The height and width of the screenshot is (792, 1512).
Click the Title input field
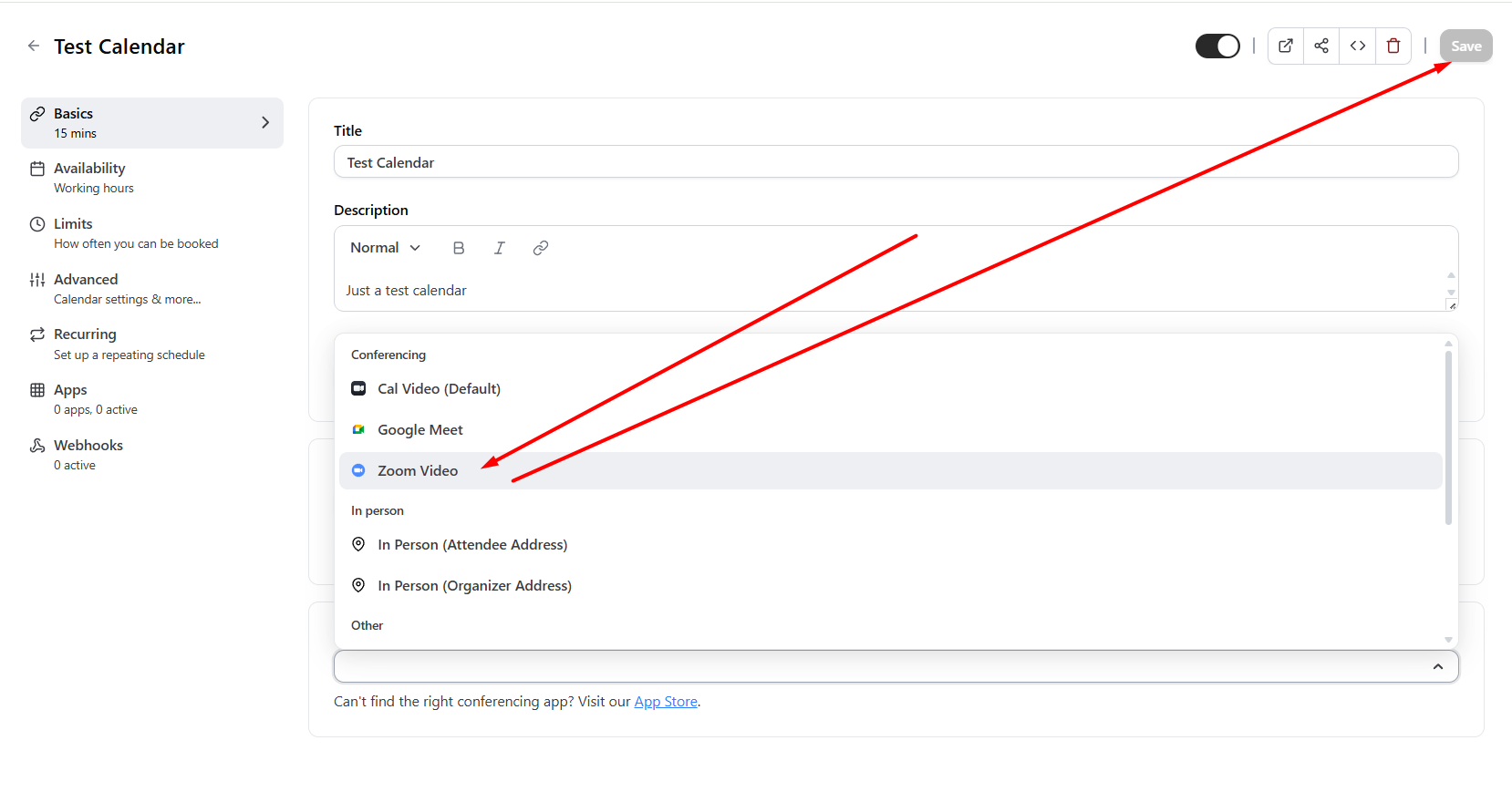click(896, 162)
